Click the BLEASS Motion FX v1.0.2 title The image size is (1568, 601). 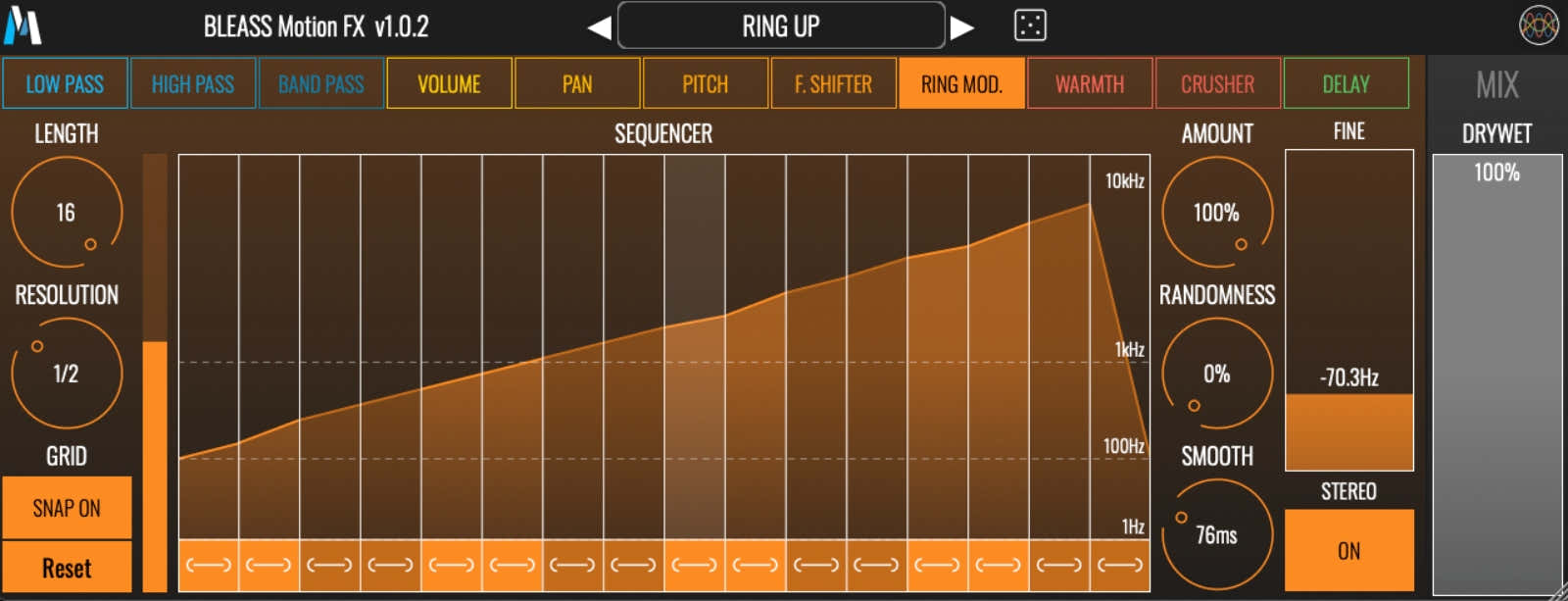(316, 26)
